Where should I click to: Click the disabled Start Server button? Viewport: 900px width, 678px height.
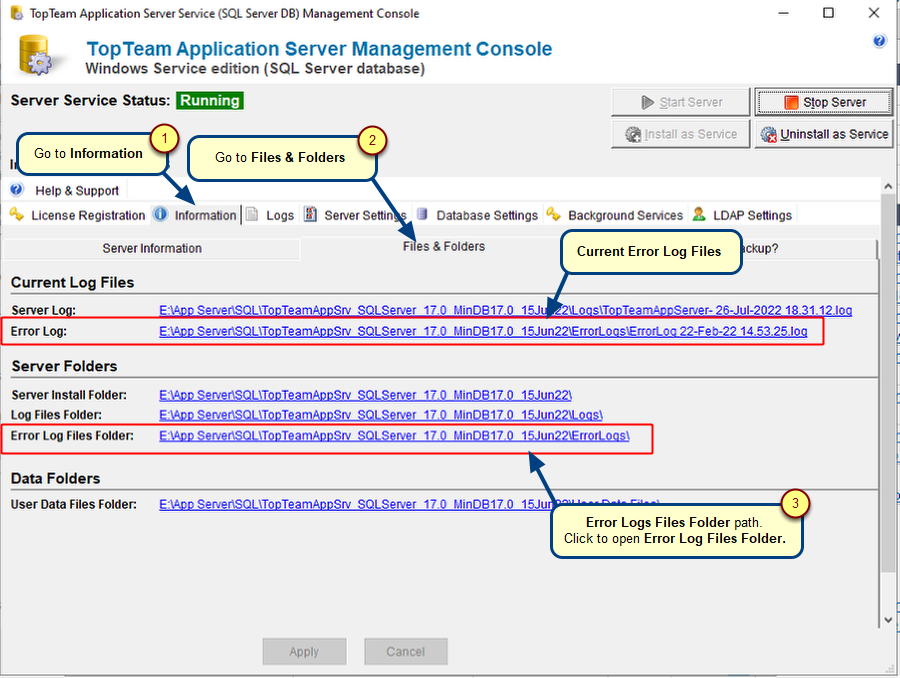tap(681, 102)
